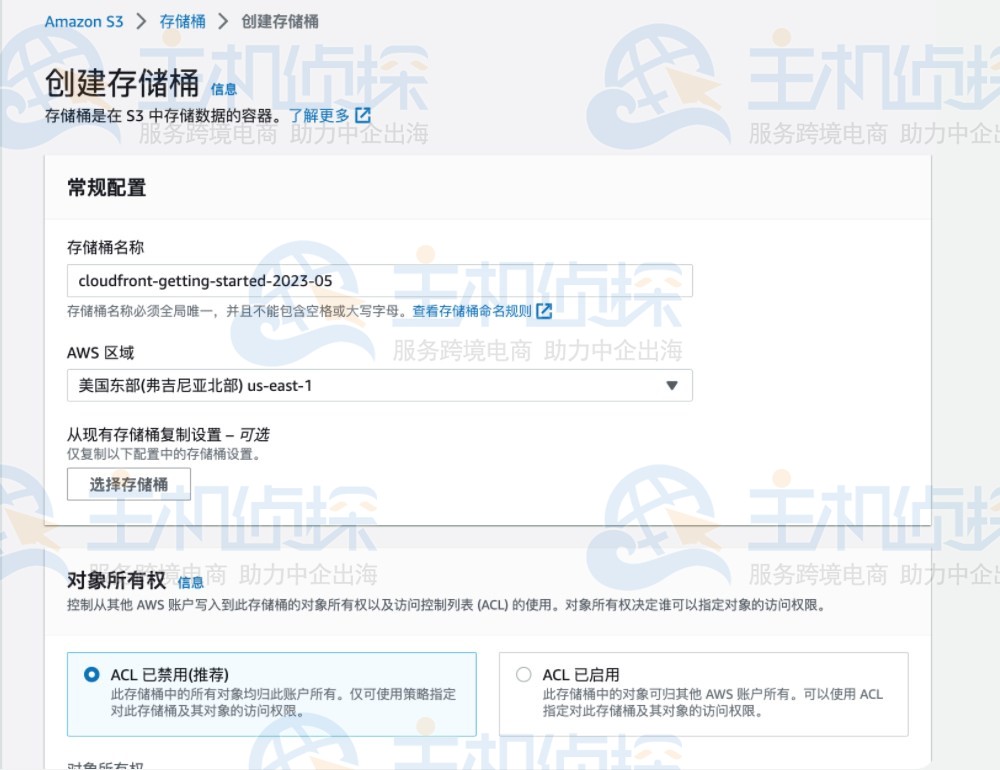Enable the ACL 已启用 option
Viewport: 1000px width, 770px height.
[x=523, y=675]
